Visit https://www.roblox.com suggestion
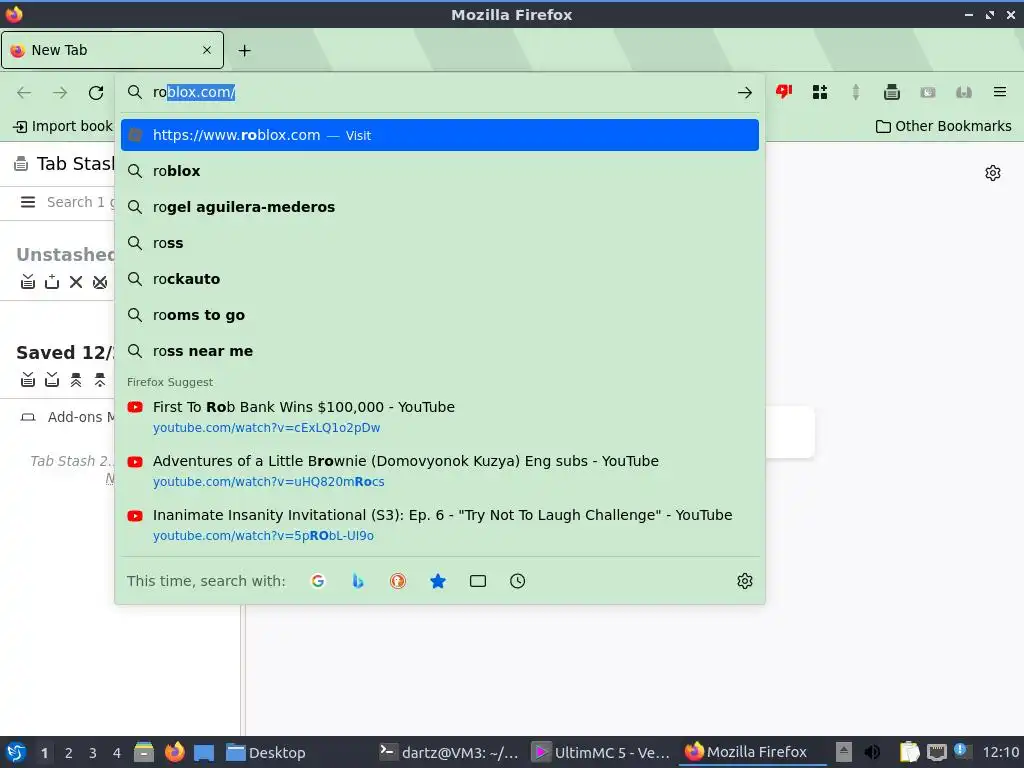1024x768 pixels. [x=440, y=135]
